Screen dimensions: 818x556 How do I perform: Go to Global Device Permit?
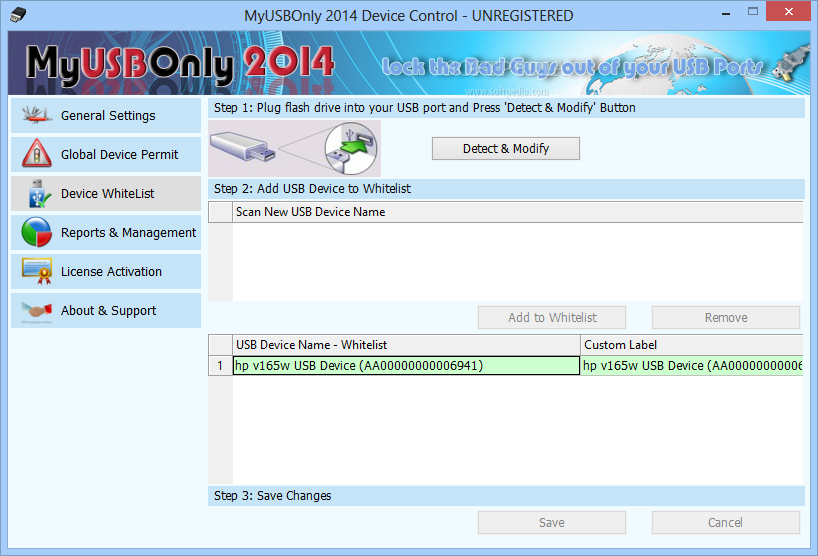click(106, 154)
